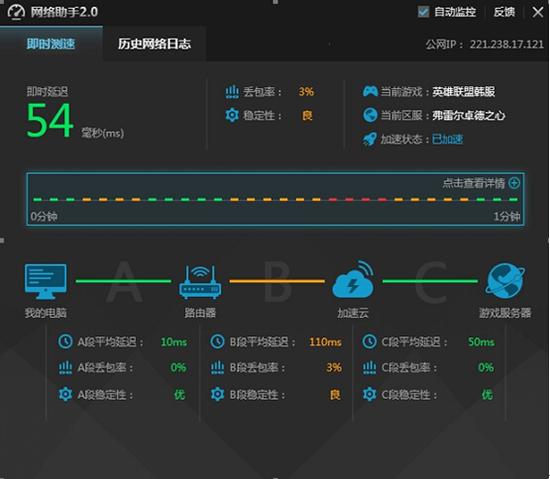Viewport: 550px width, 479px height.
Task: Click the 54 ms latency value
Action: tap(50, 120)
